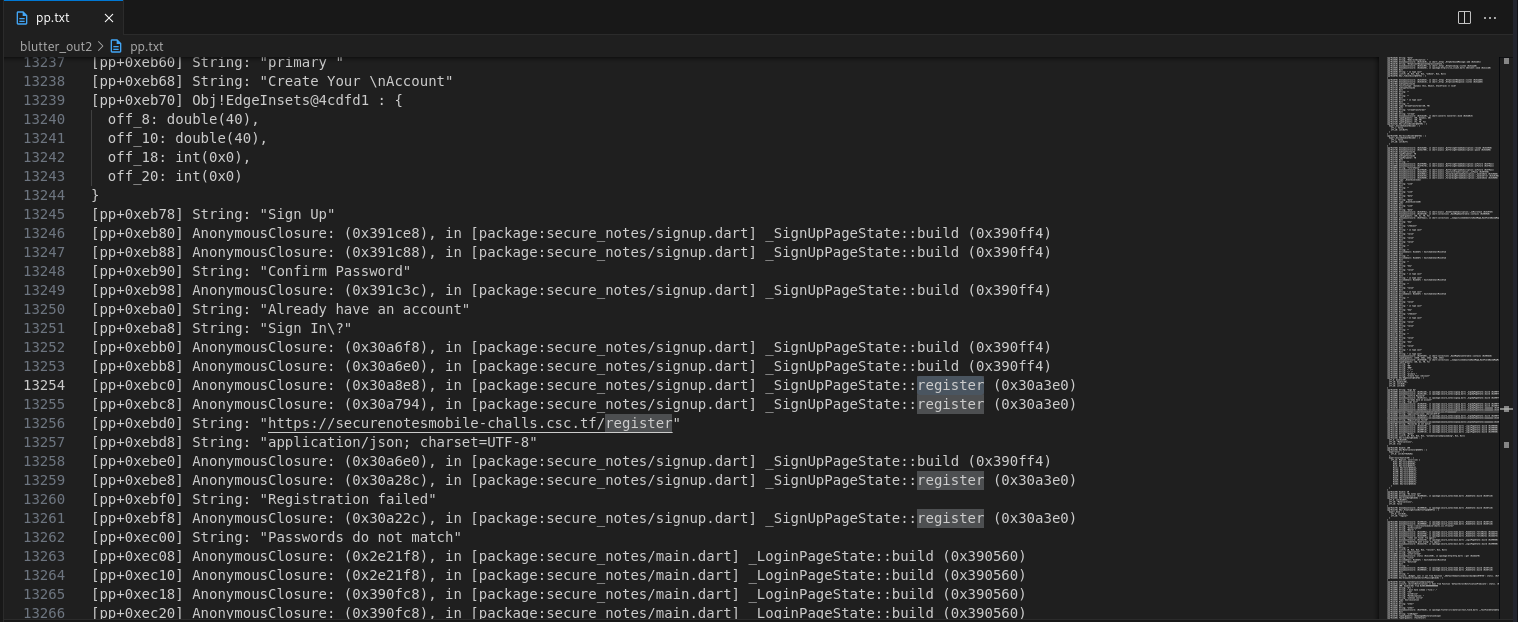Click line number 13239 beside EdgeInsets object
This screenshot has height=622, width=1518.
click(44, 100)
